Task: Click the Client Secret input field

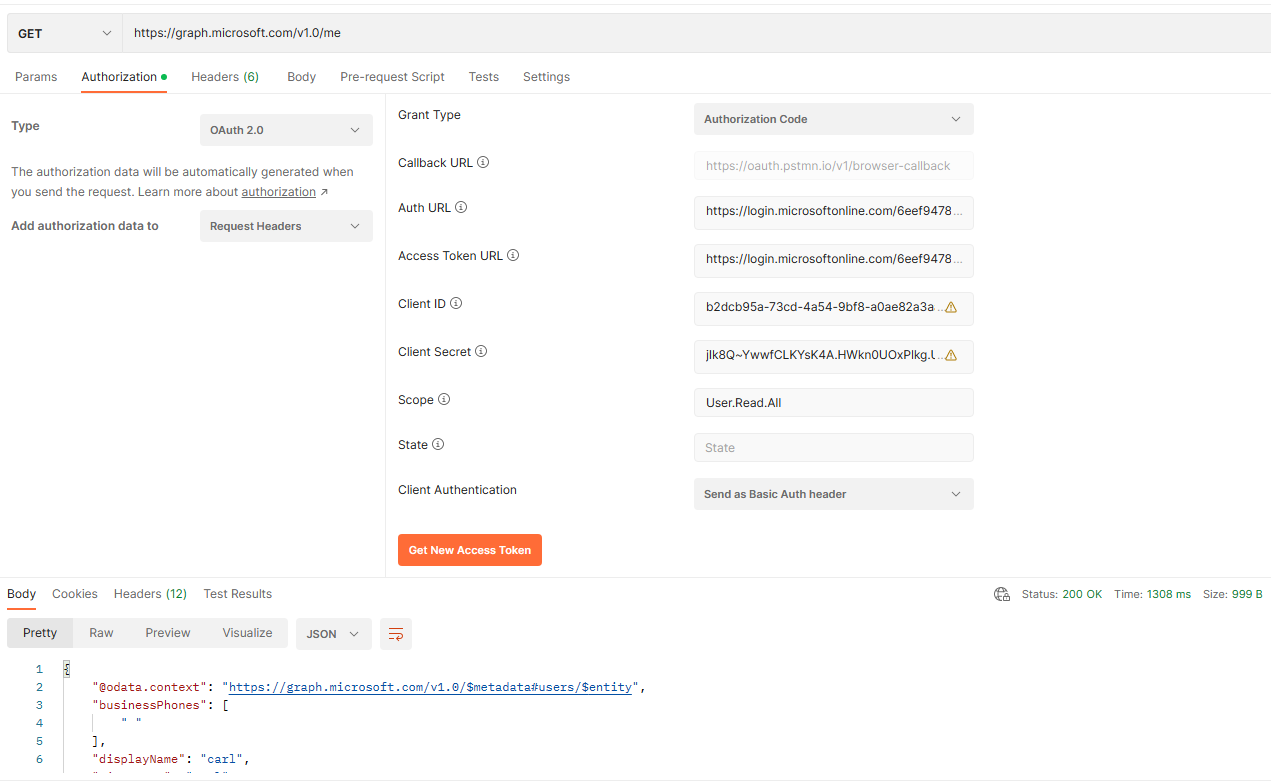Action: 833,356
